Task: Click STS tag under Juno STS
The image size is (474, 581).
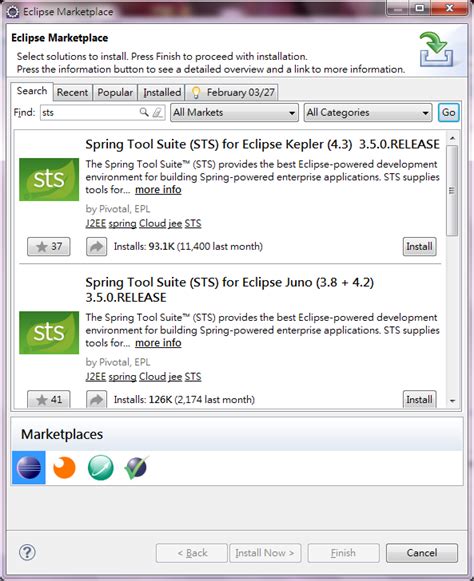Action: click(193, 376)
